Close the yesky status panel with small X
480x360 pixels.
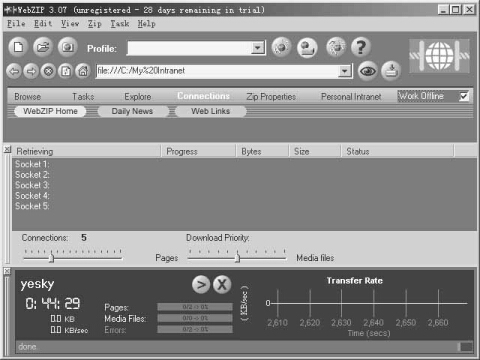click(7, 271)
